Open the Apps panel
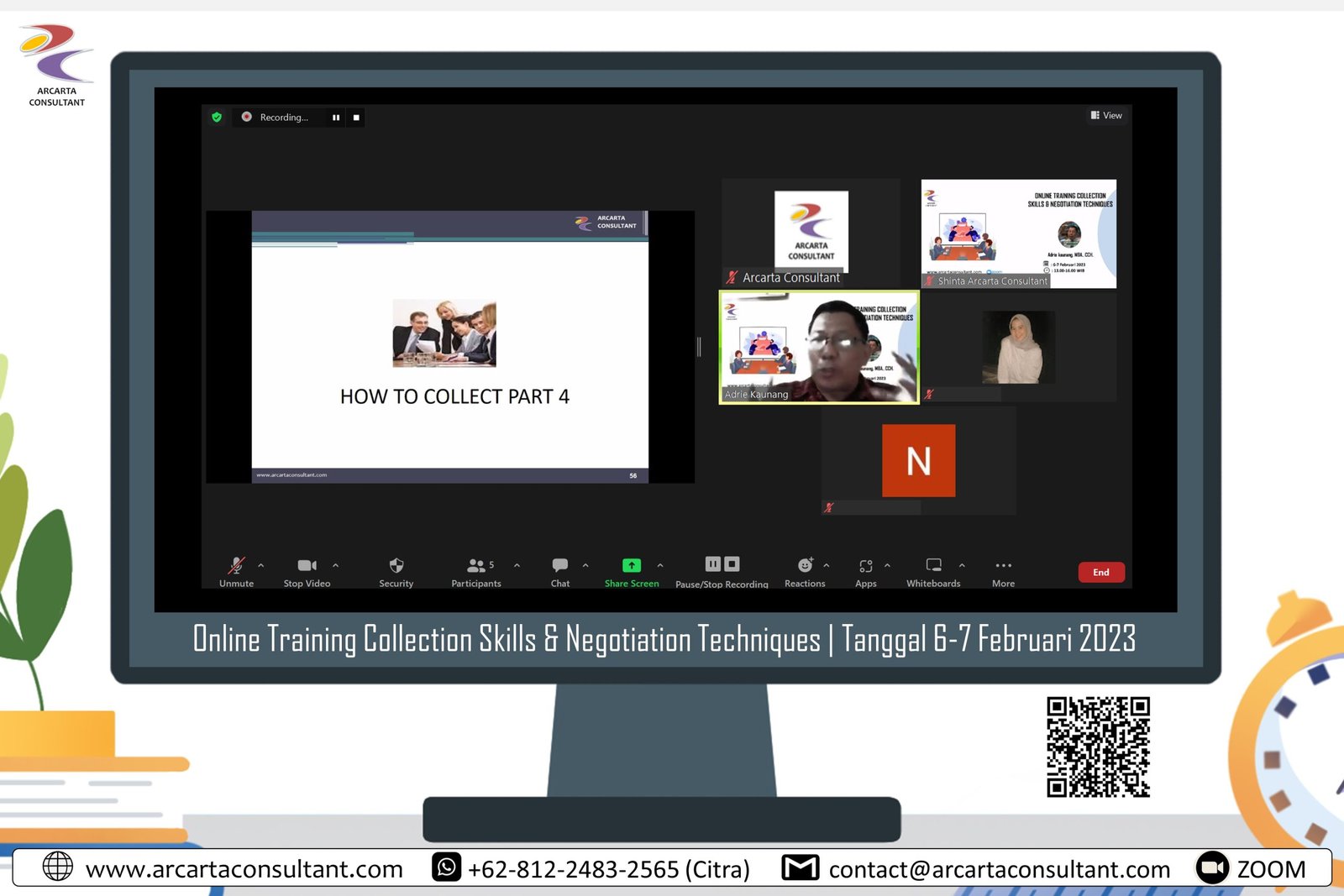Screen dimensions: 1344x896 pos(866,566)
